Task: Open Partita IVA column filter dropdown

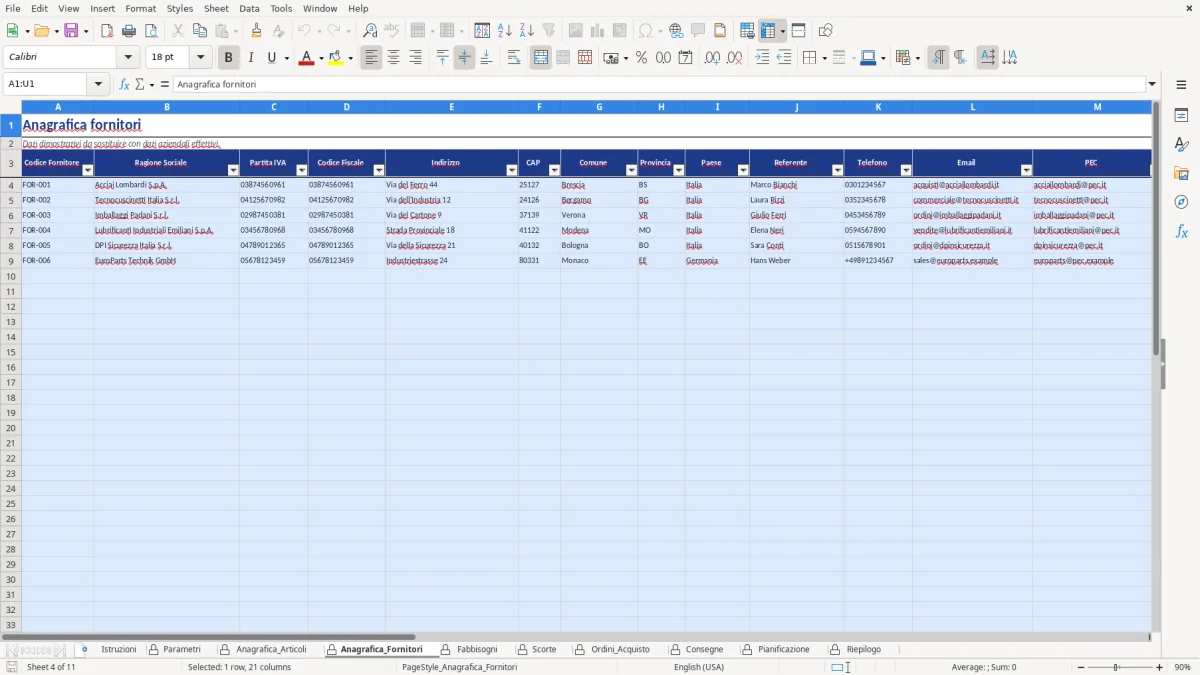Action: [302, 170]
